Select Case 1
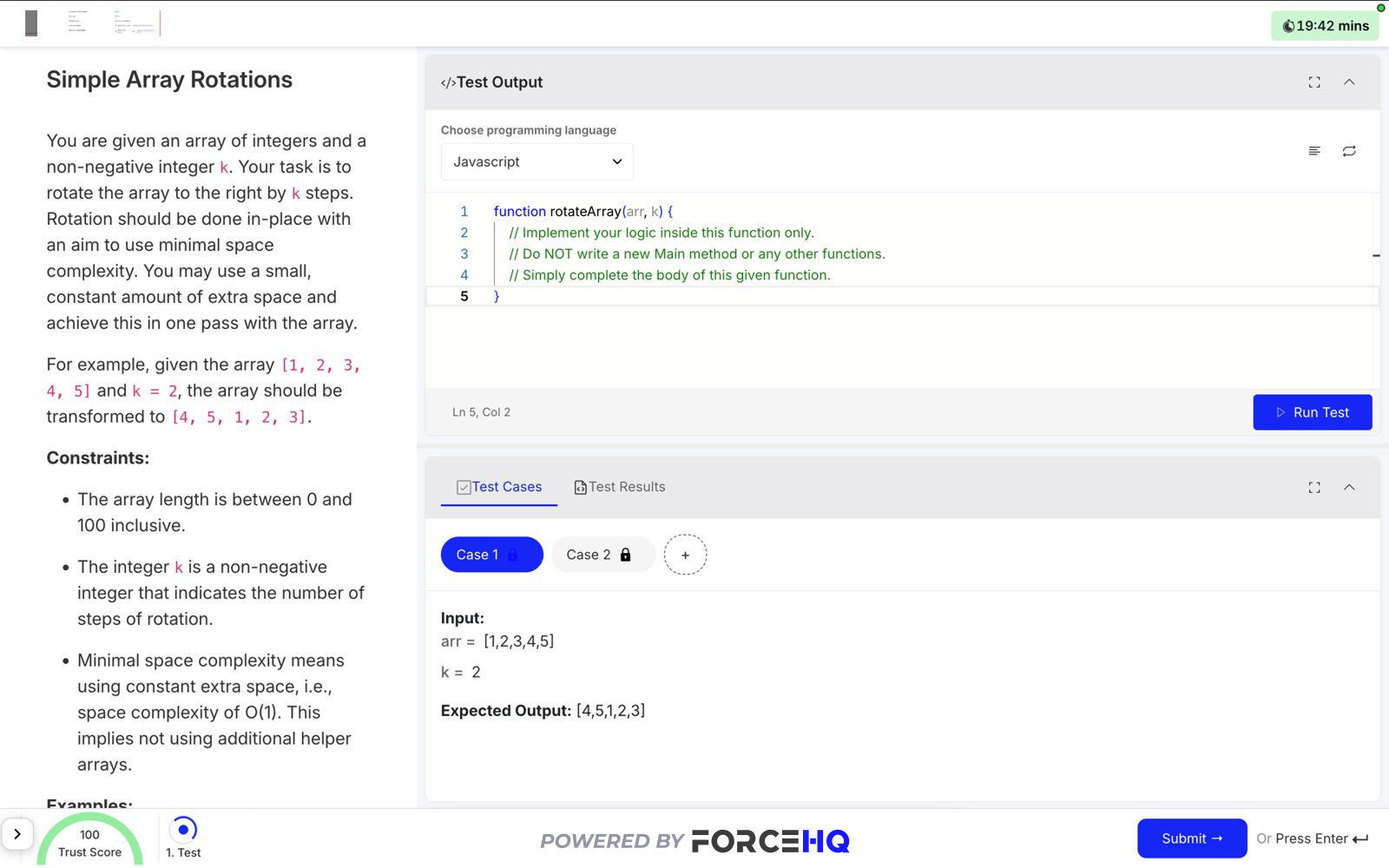1389x868 pixels. (491, 555)
